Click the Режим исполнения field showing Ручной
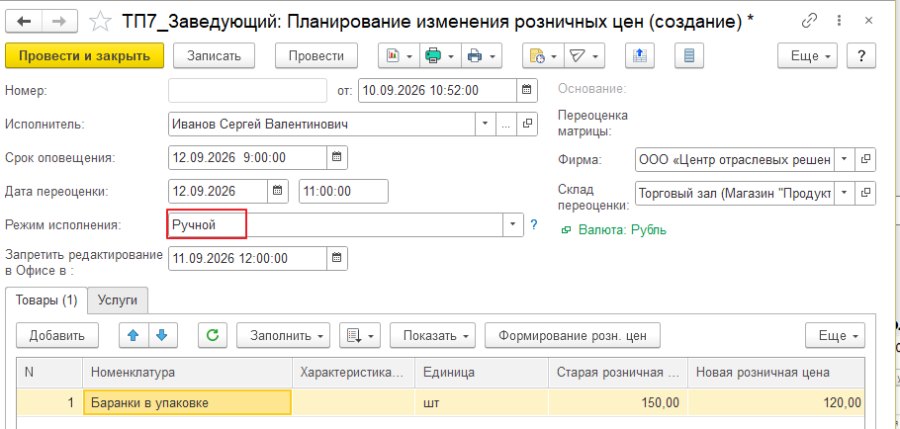900x429 pixels. [x=336, y=225]
